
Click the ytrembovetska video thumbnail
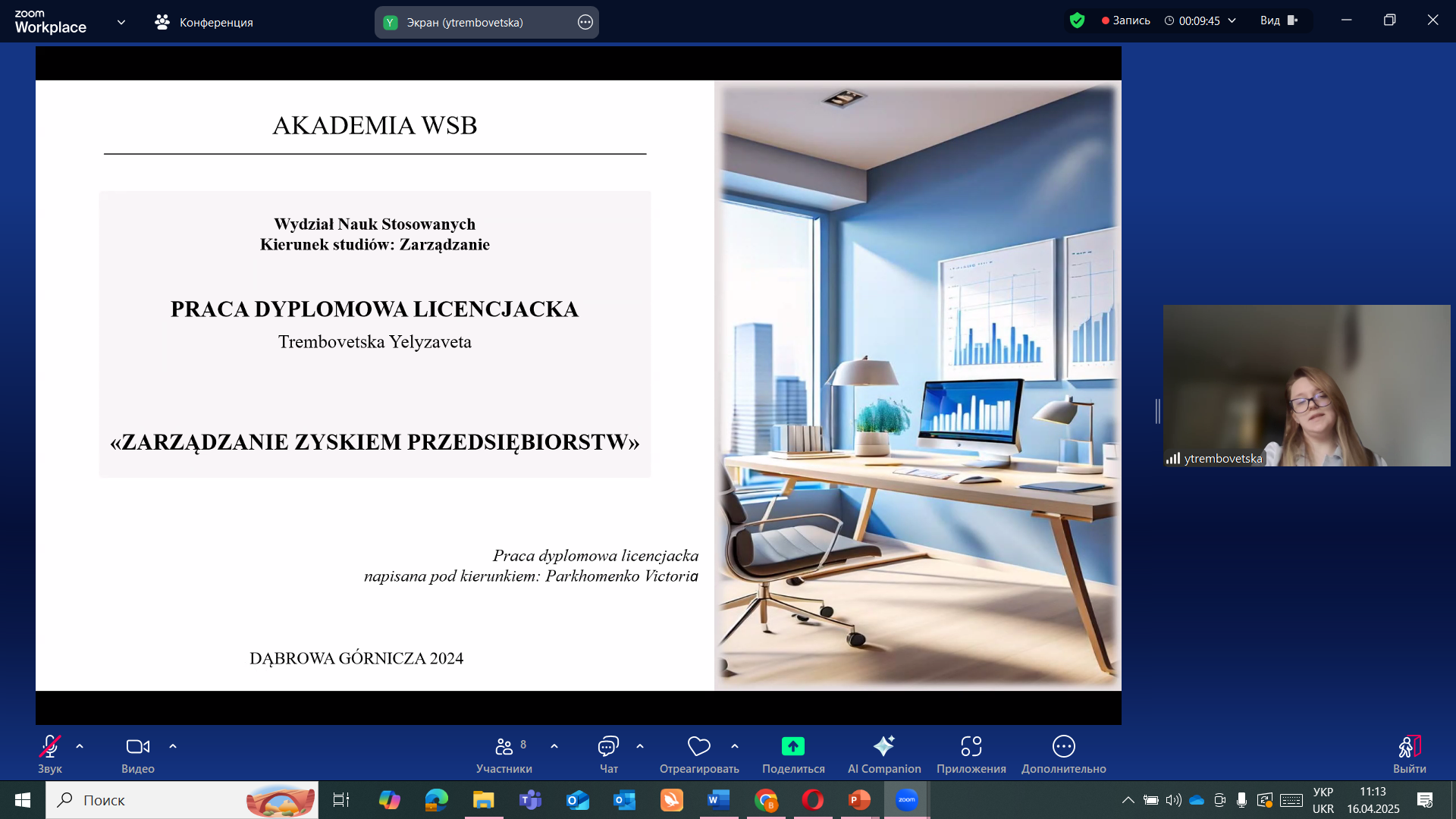1306,385
